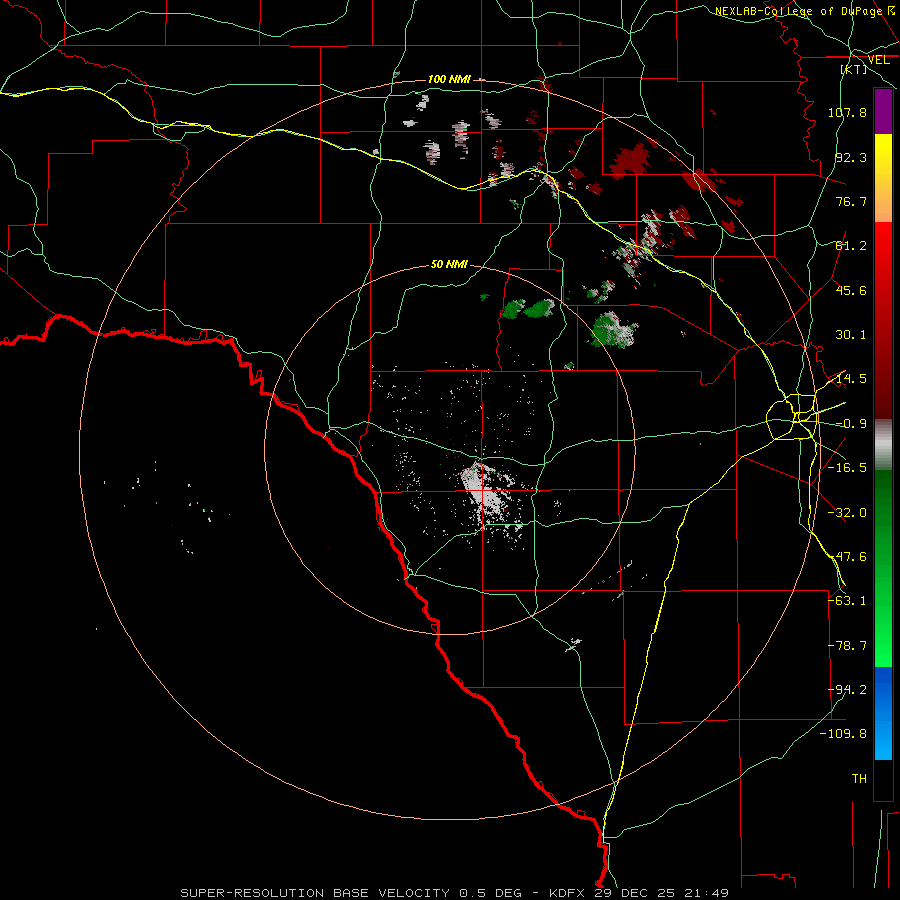Click the 50 NMI range ring label

[449, 265]
